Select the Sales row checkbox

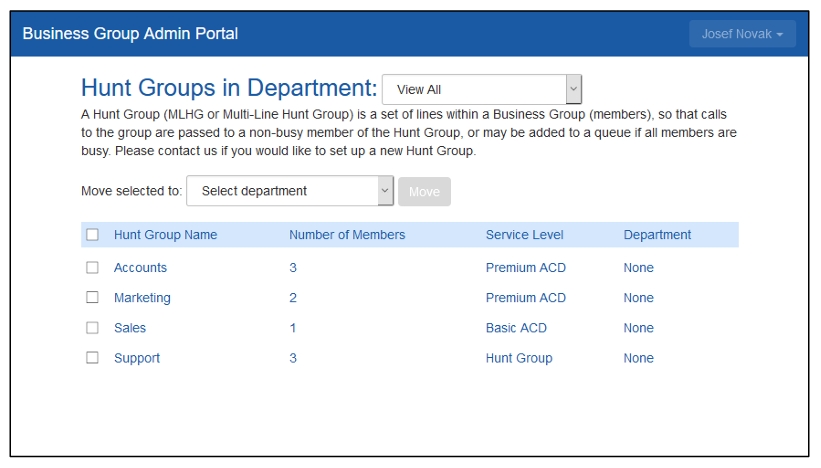(93, 328)
